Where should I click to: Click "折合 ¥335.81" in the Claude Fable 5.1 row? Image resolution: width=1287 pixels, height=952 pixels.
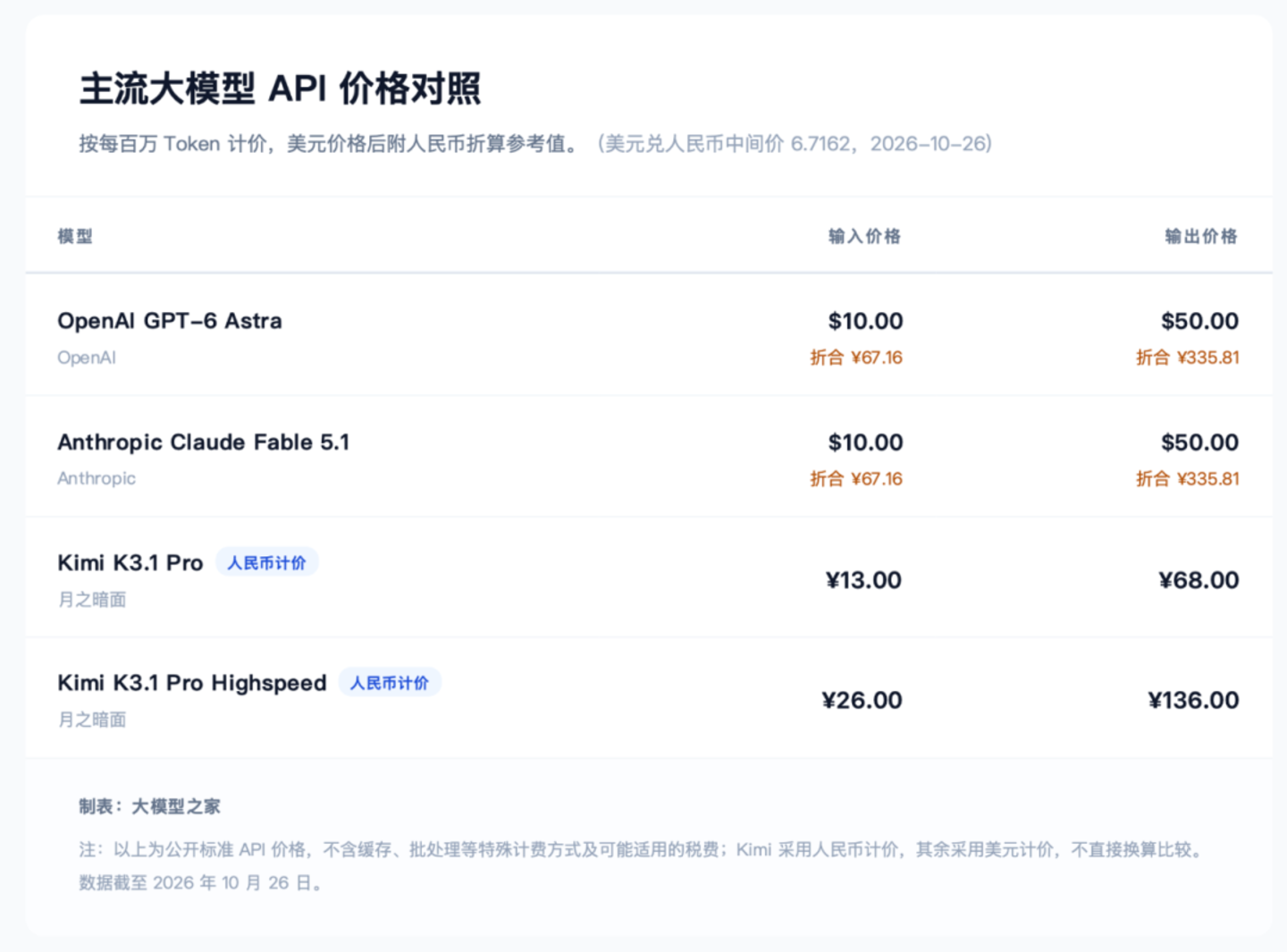(1188, 479)
